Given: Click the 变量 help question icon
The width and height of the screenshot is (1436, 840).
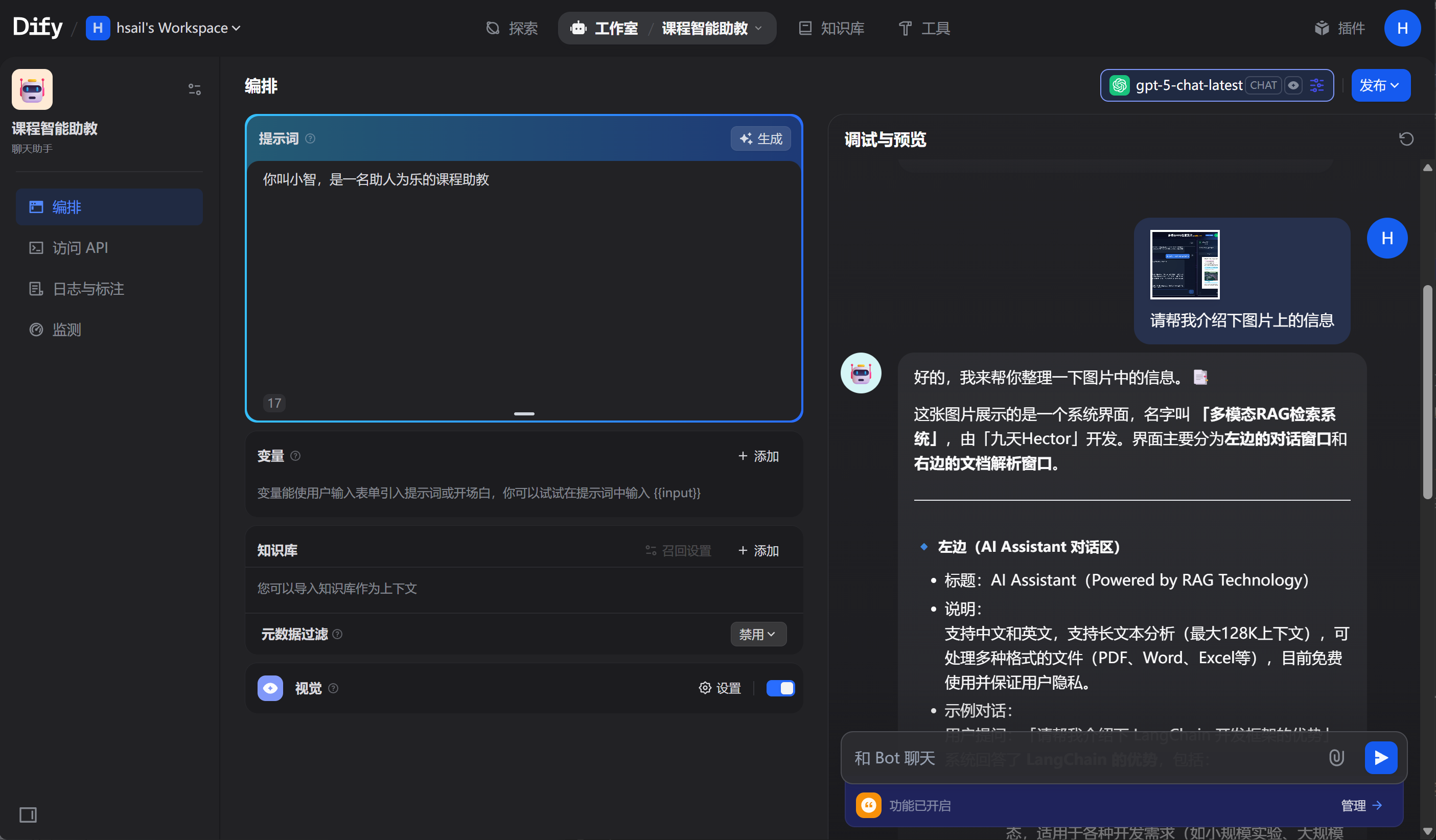Looking at the screenshot, I should pyautogui.click(x=295, y=456).
